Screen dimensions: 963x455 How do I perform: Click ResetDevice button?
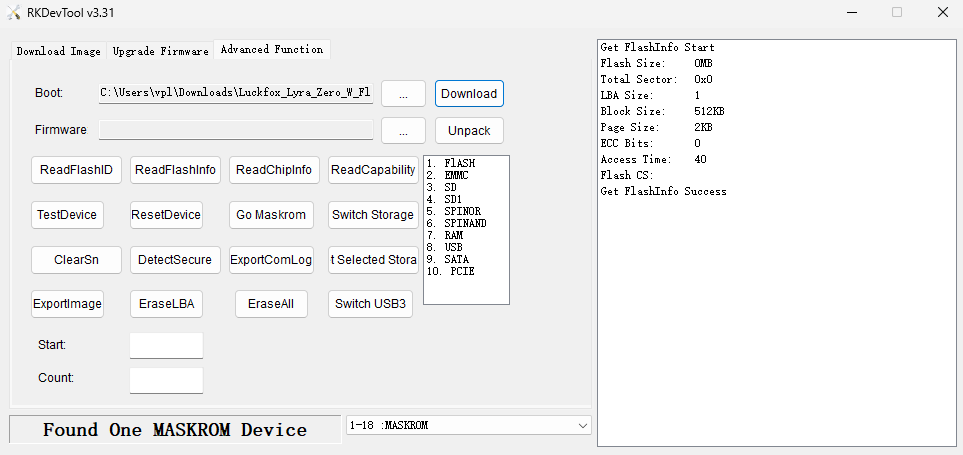click(166, 215)
